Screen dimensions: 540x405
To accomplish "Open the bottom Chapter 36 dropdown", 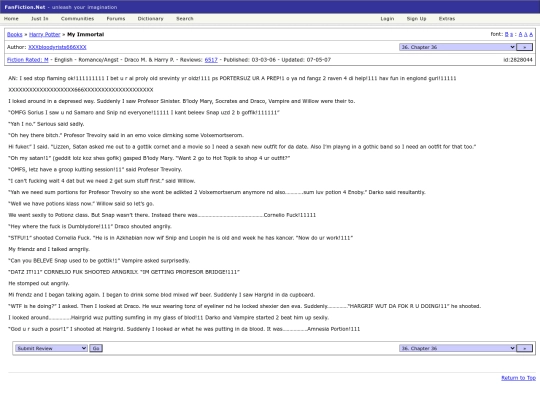I will (457, 349).
